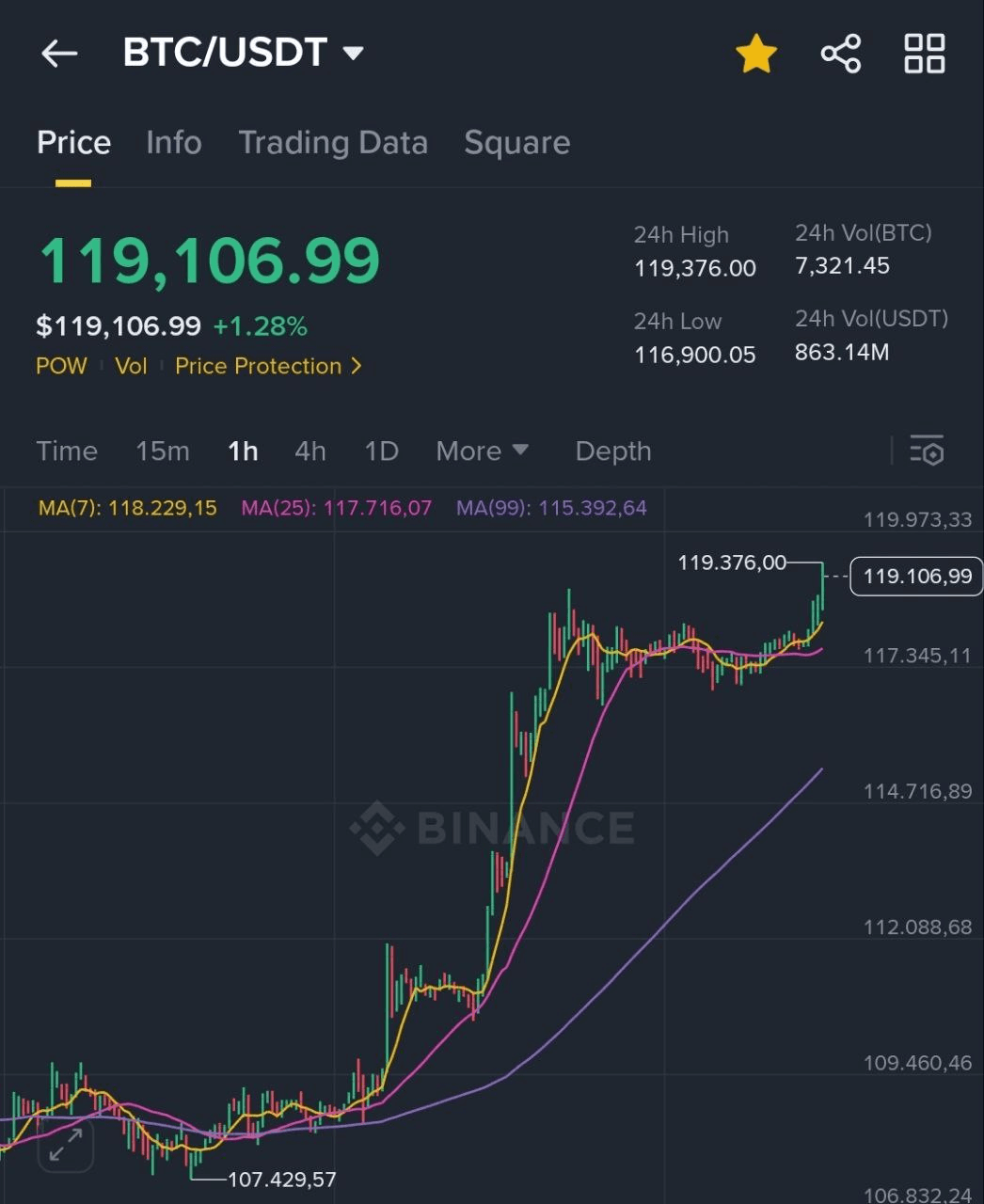Open the Square tab
This screenshot has height=1204, width=984.
(516, 142)
